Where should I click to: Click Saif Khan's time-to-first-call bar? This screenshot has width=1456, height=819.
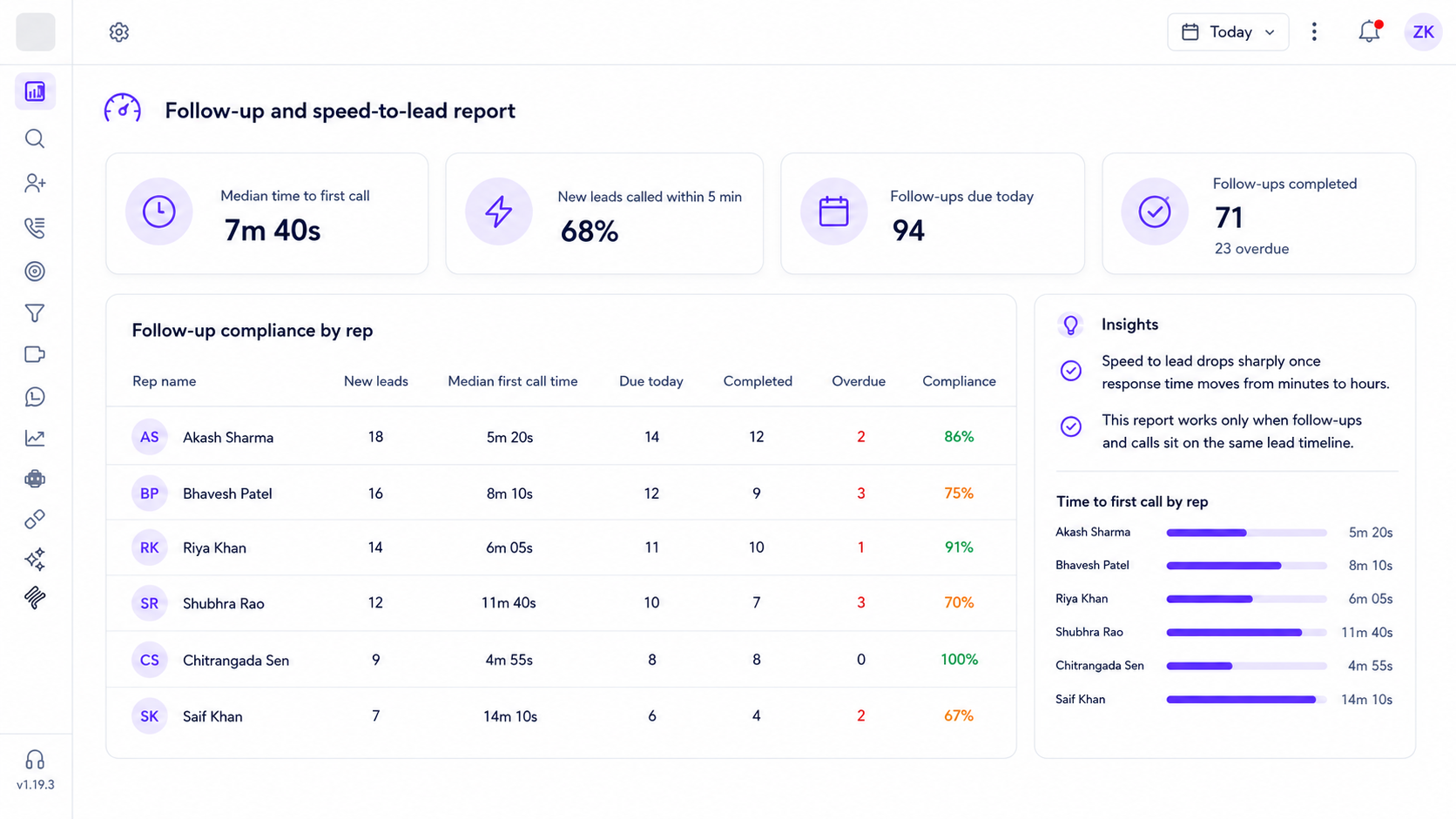point(1246,700)
